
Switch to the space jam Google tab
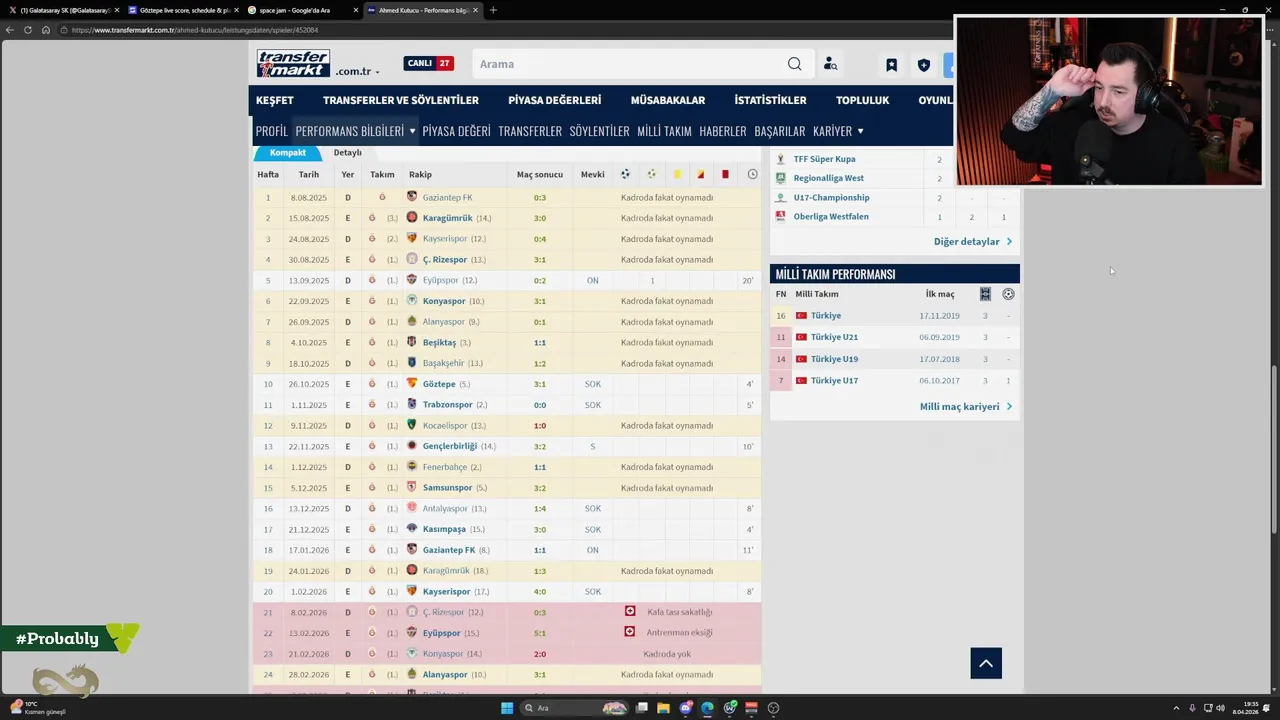(303, 10)
